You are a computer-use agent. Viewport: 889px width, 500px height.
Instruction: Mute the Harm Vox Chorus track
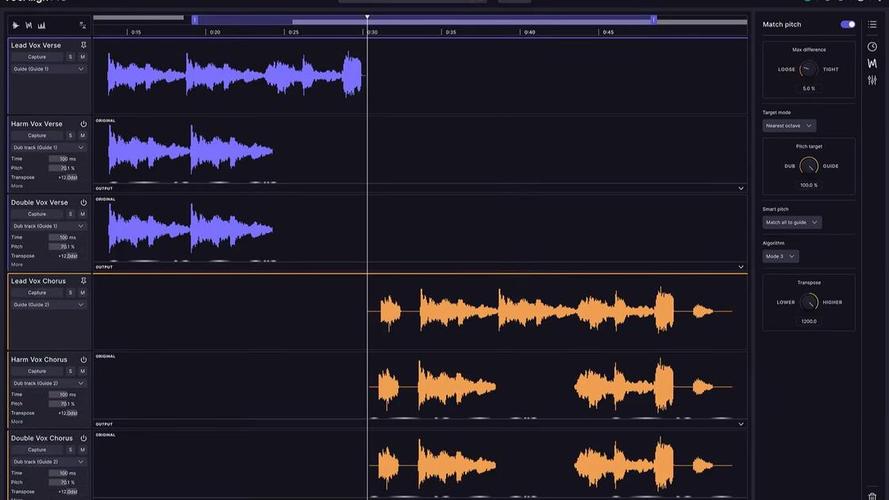click(83, 371)
